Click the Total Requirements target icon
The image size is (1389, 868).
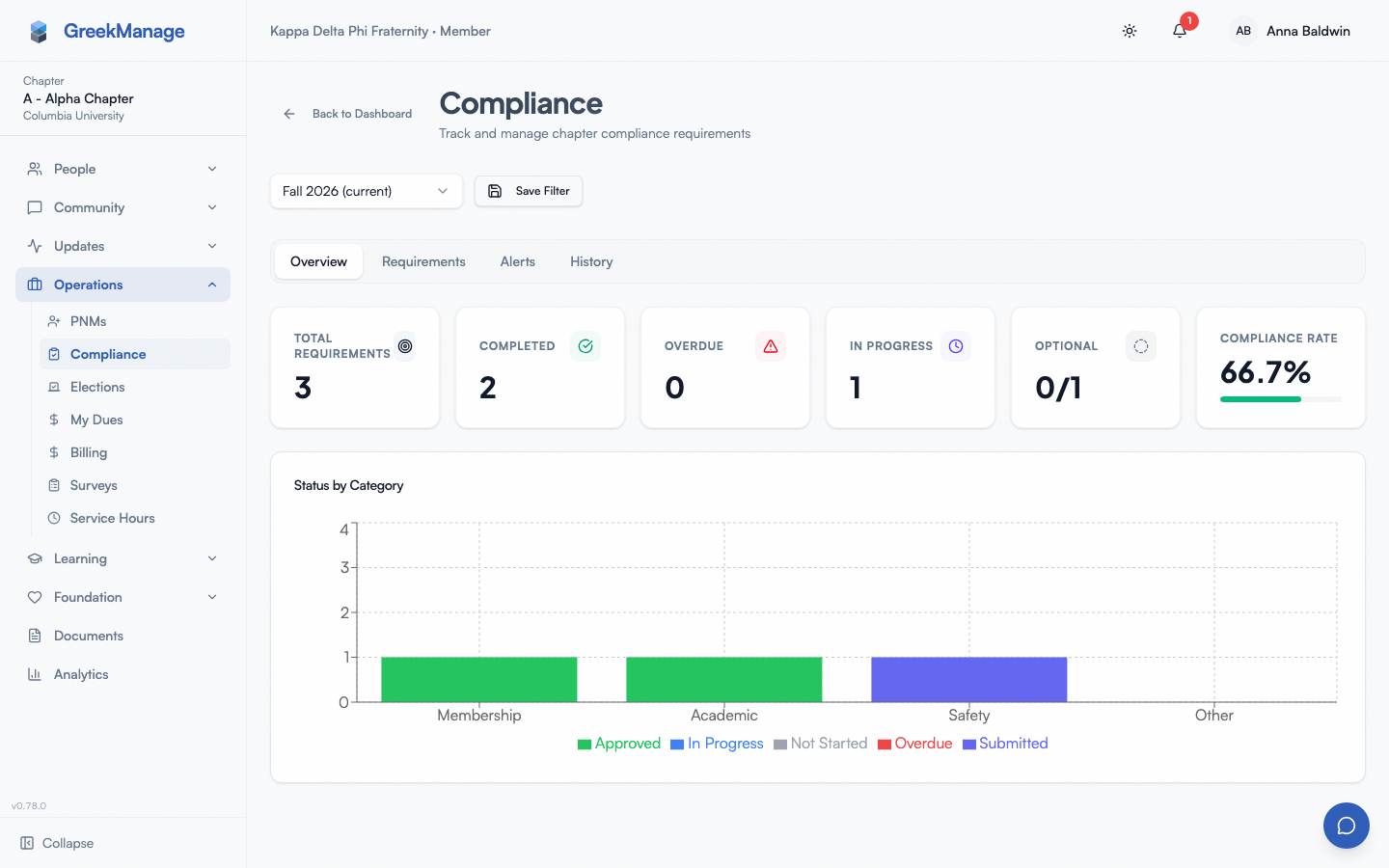(405, 346)
